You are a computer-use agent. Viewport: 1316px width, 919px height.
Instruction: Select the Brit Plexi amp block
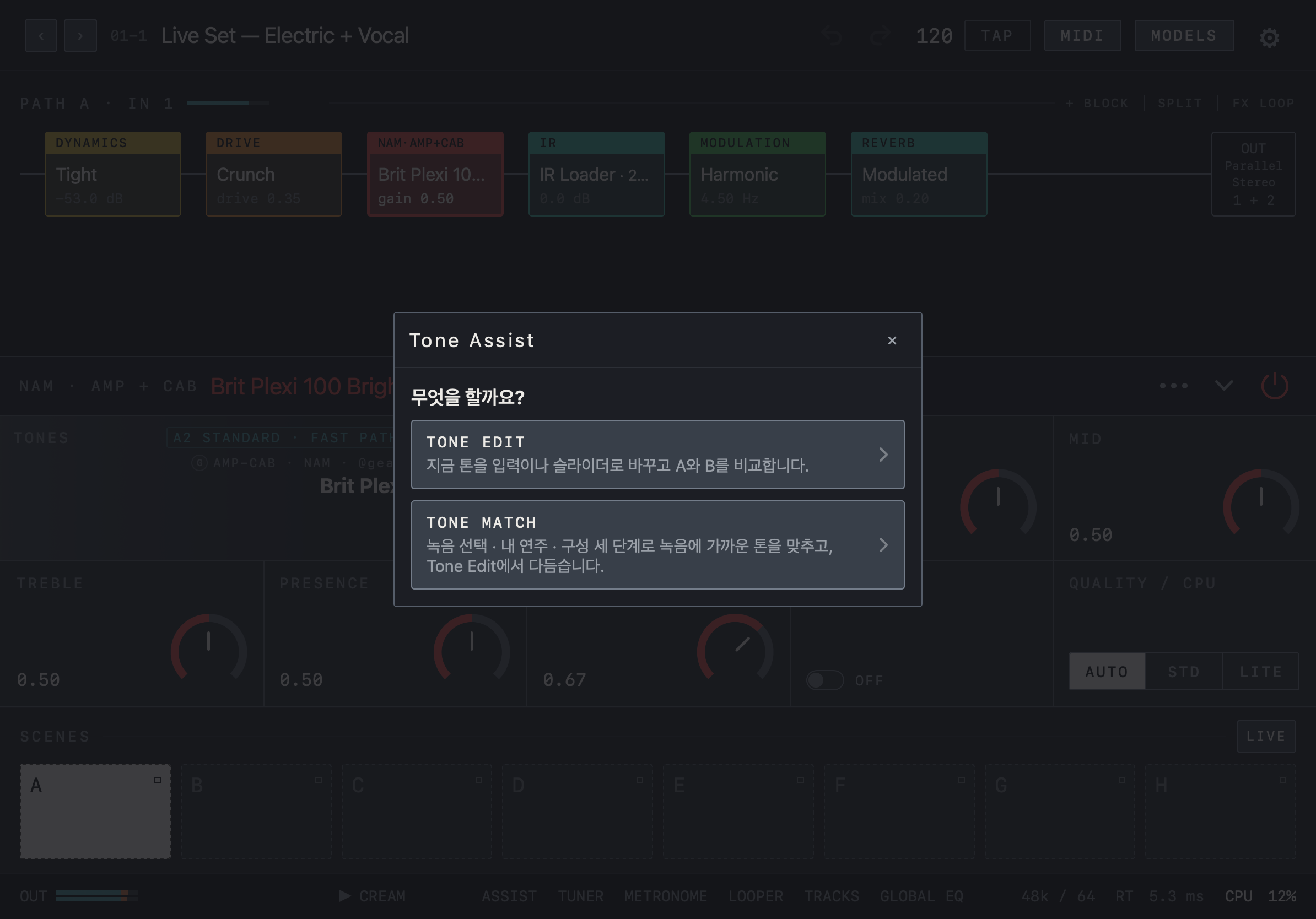click(435, 174)
